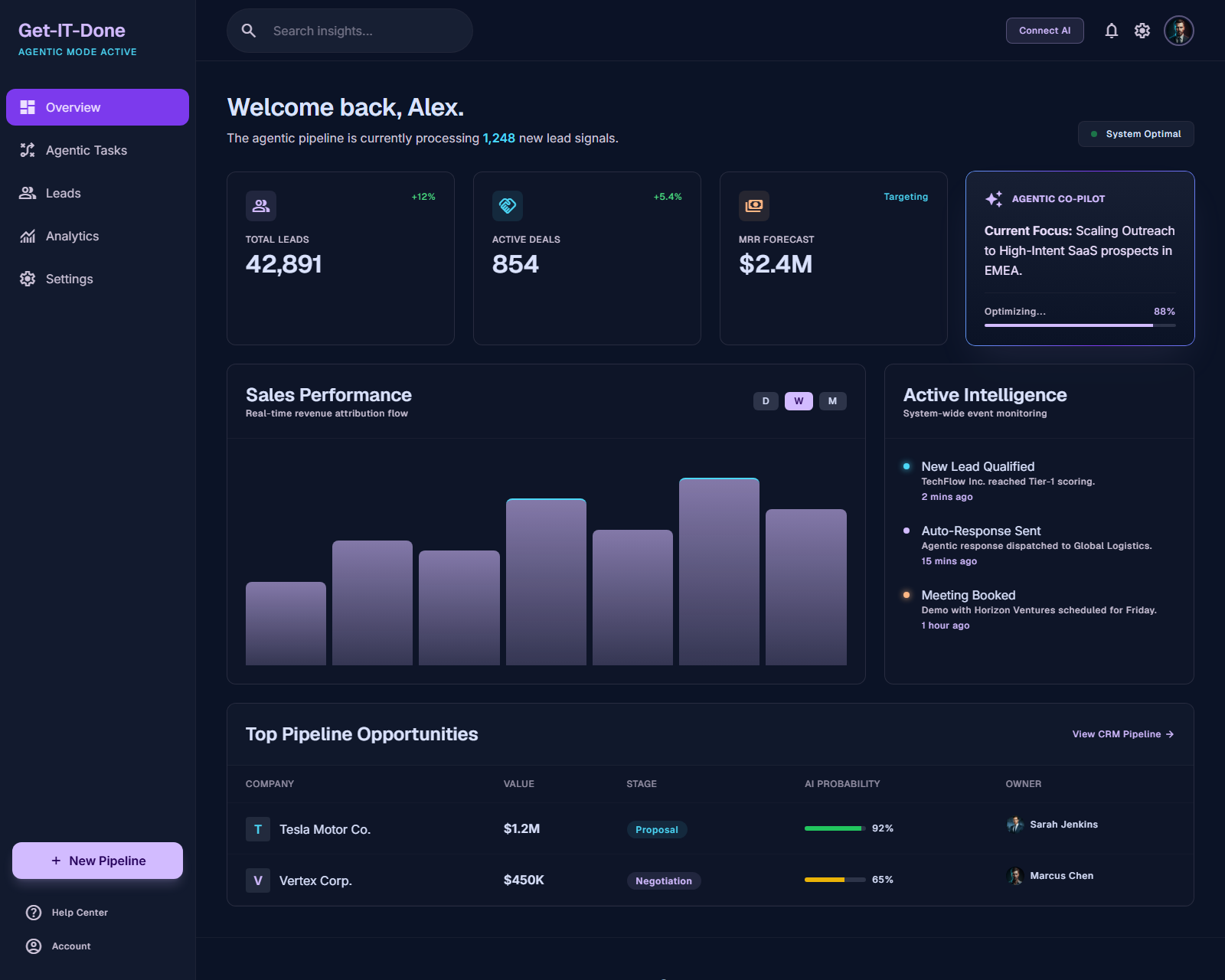Image resolution: width=1225 pixels, height=980 pixels.
Task: Click the MRR Forecast money icon
Action: click(x=754, y=206)
